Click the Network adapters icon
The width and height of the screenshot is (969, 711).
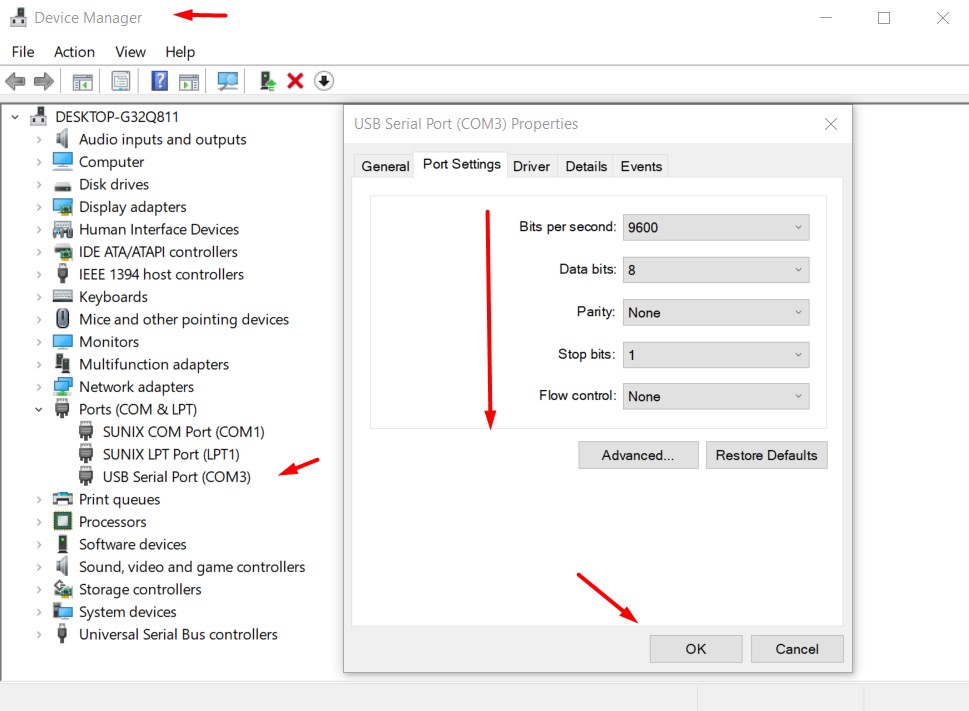click(62, 387)
